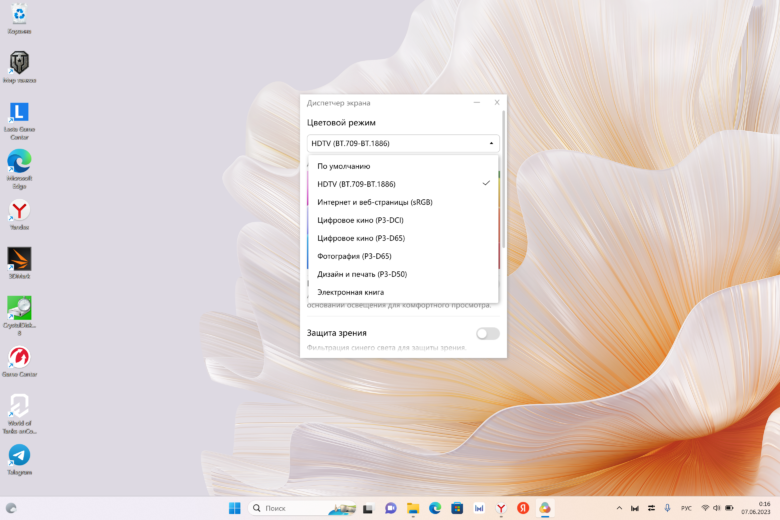Click the taskbar Поиск search box

[x=301, y=508]
